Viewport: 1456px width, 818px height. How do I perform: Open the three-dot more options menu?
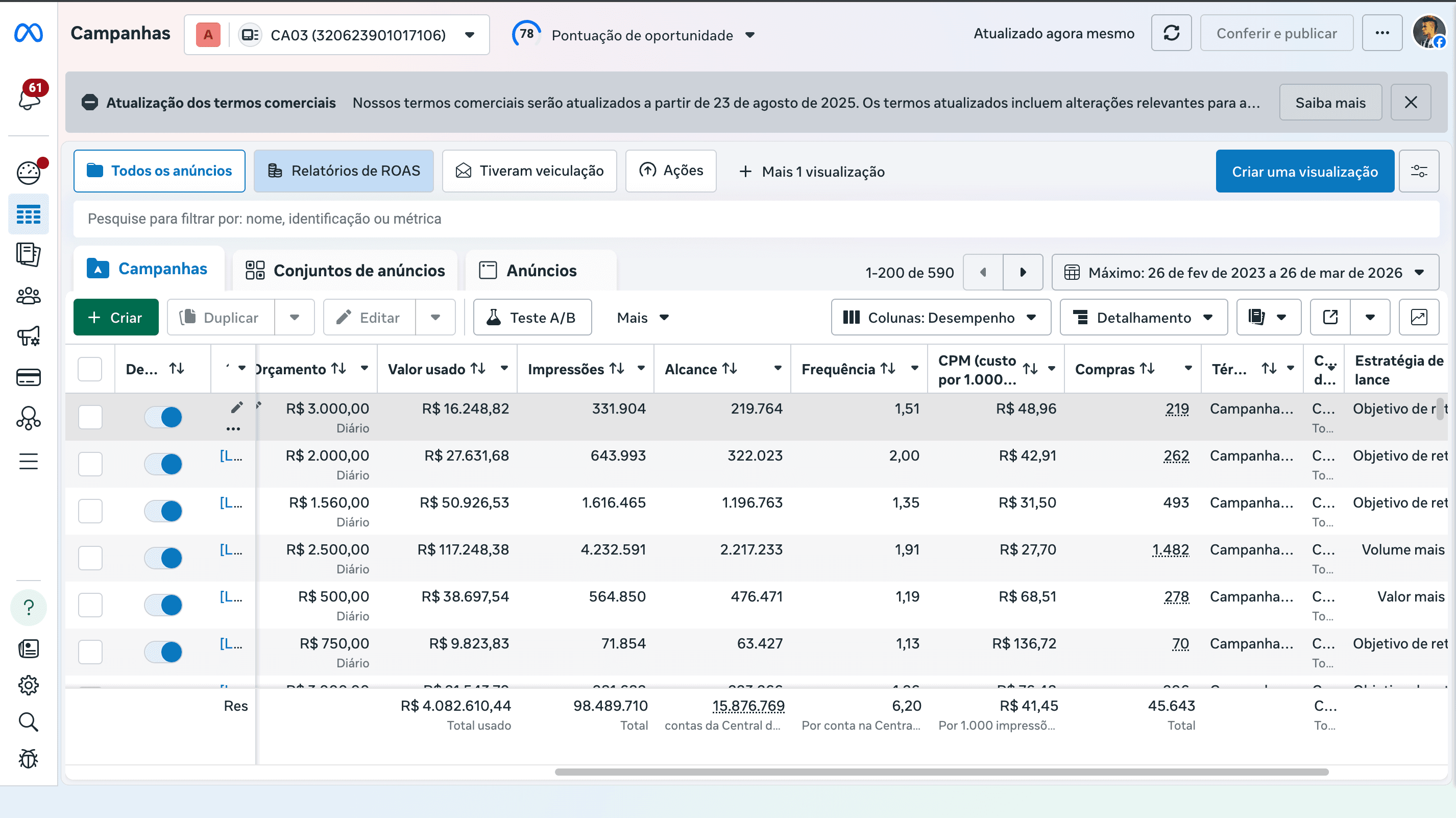coord(1382,33)
